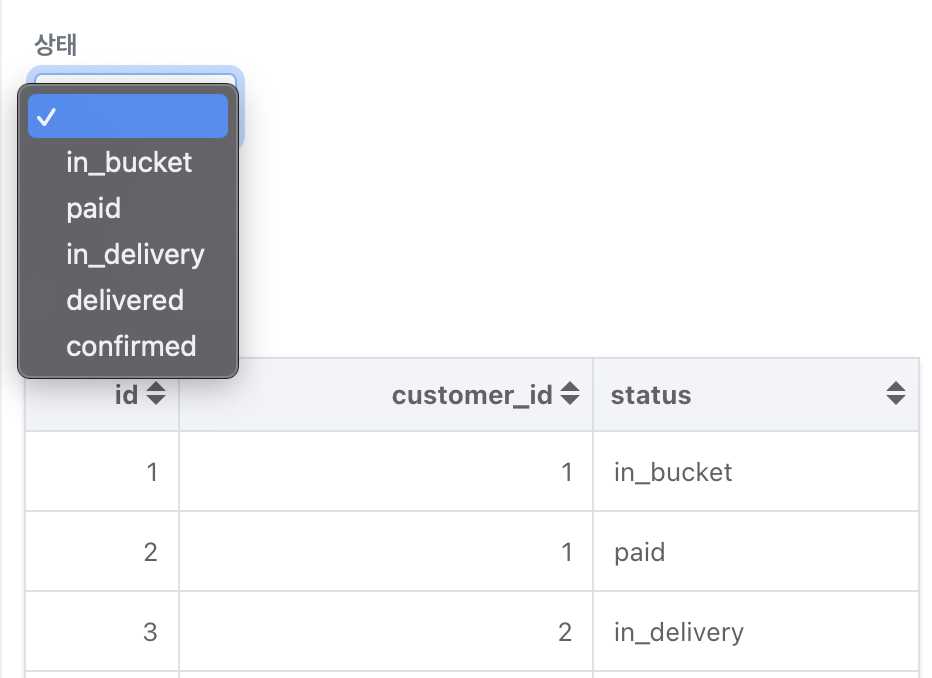This screenshot has height=678, width=932.
Task: Click the in_bucket status cell in the table
Action: [673, 472]
